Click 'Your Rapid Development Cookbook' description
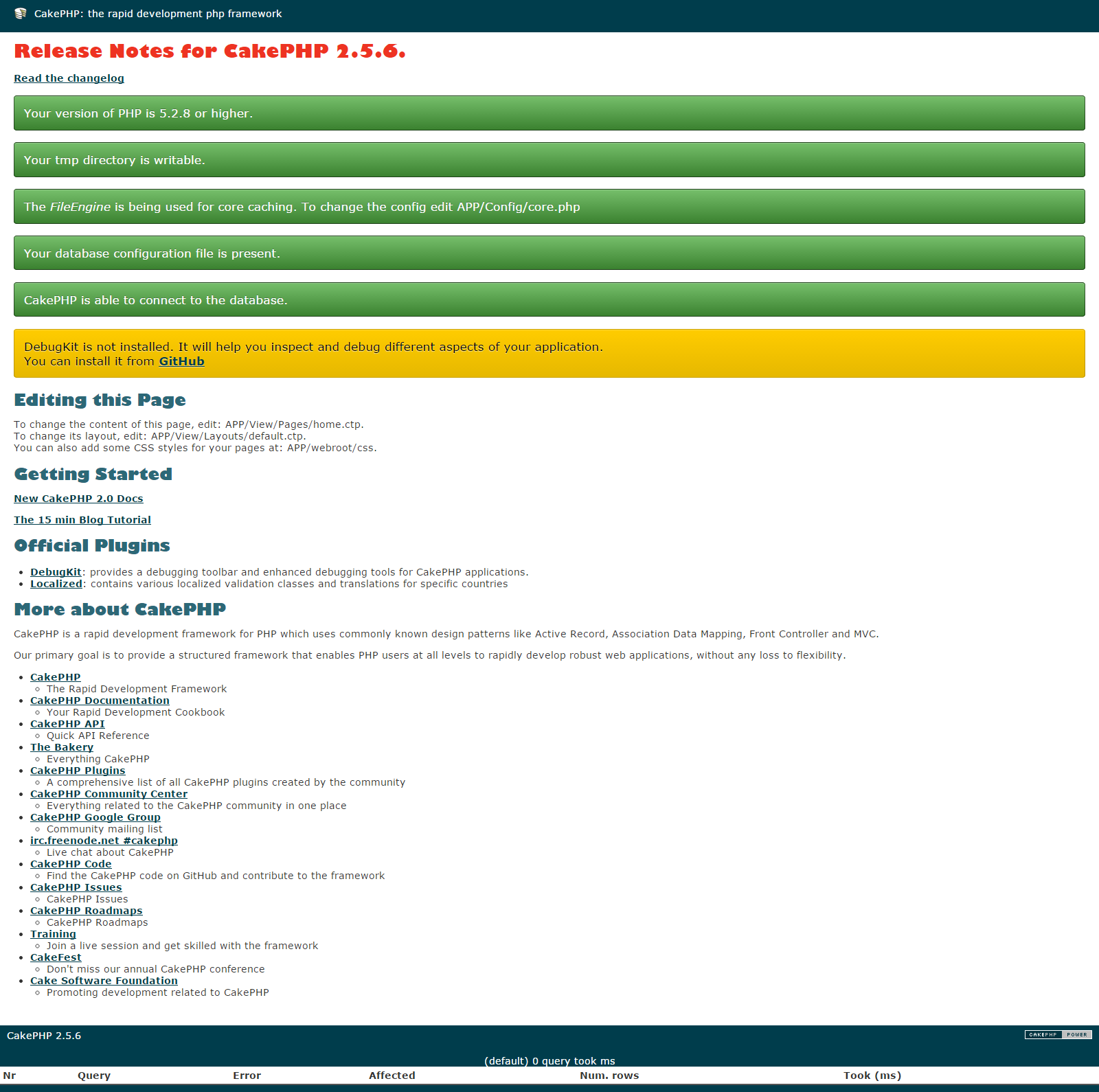Image resolution: width=1099 pixels, height=1092 pixels. [136, 712]
